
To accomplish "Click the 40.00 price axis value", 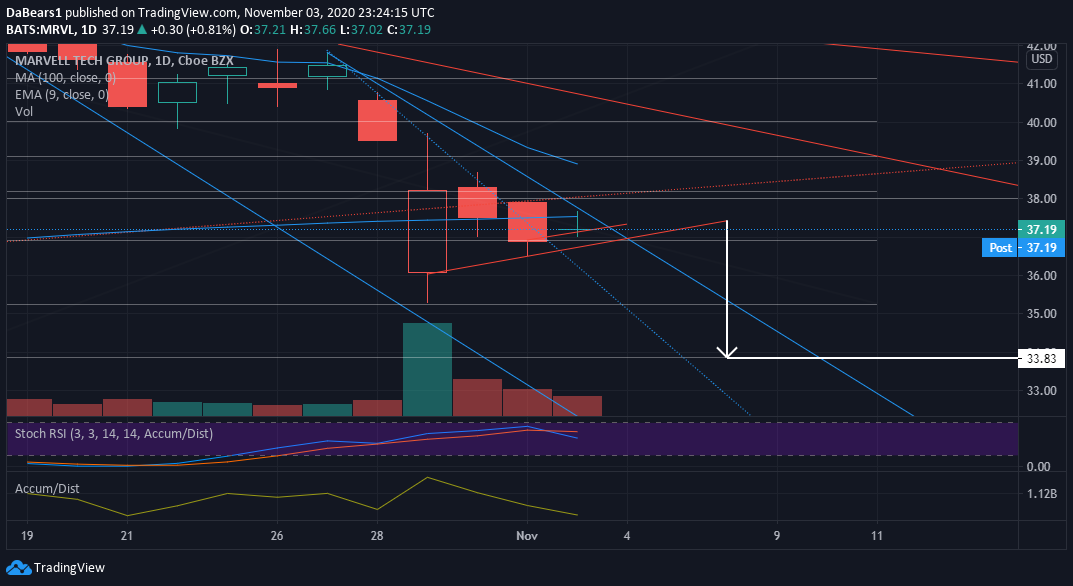I will pyautogui.click(x=1042, y=123).
